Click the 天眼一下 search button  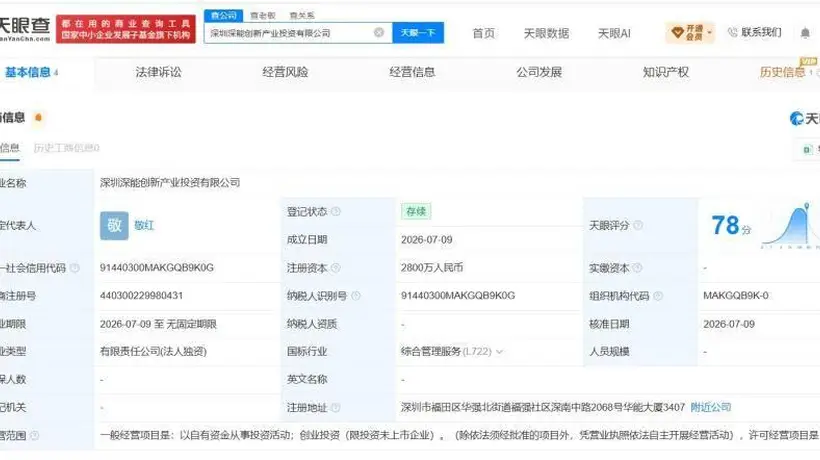(x=418, y=32)
